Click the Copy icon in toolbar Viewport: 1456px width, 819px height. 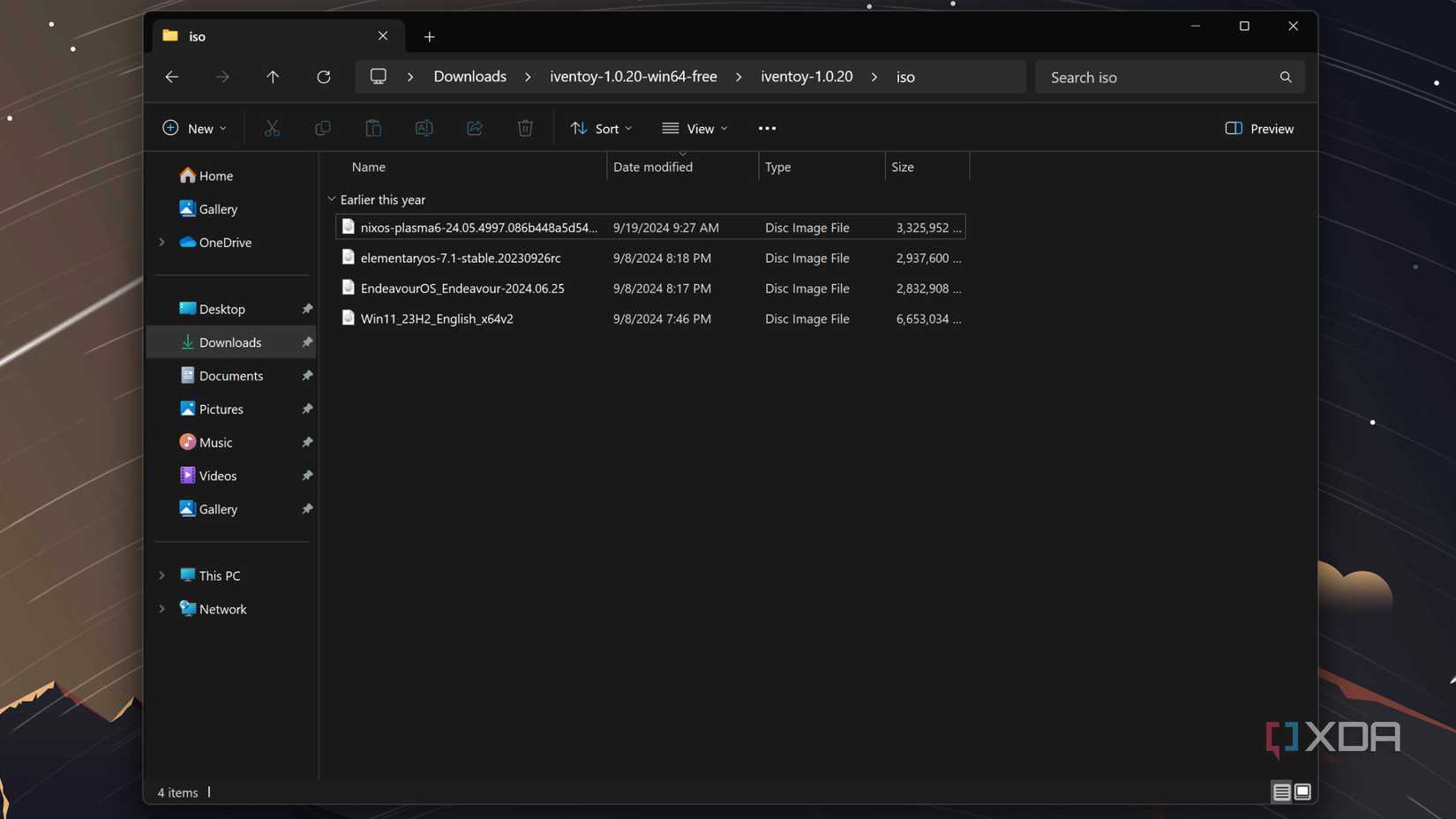[323, 128]
